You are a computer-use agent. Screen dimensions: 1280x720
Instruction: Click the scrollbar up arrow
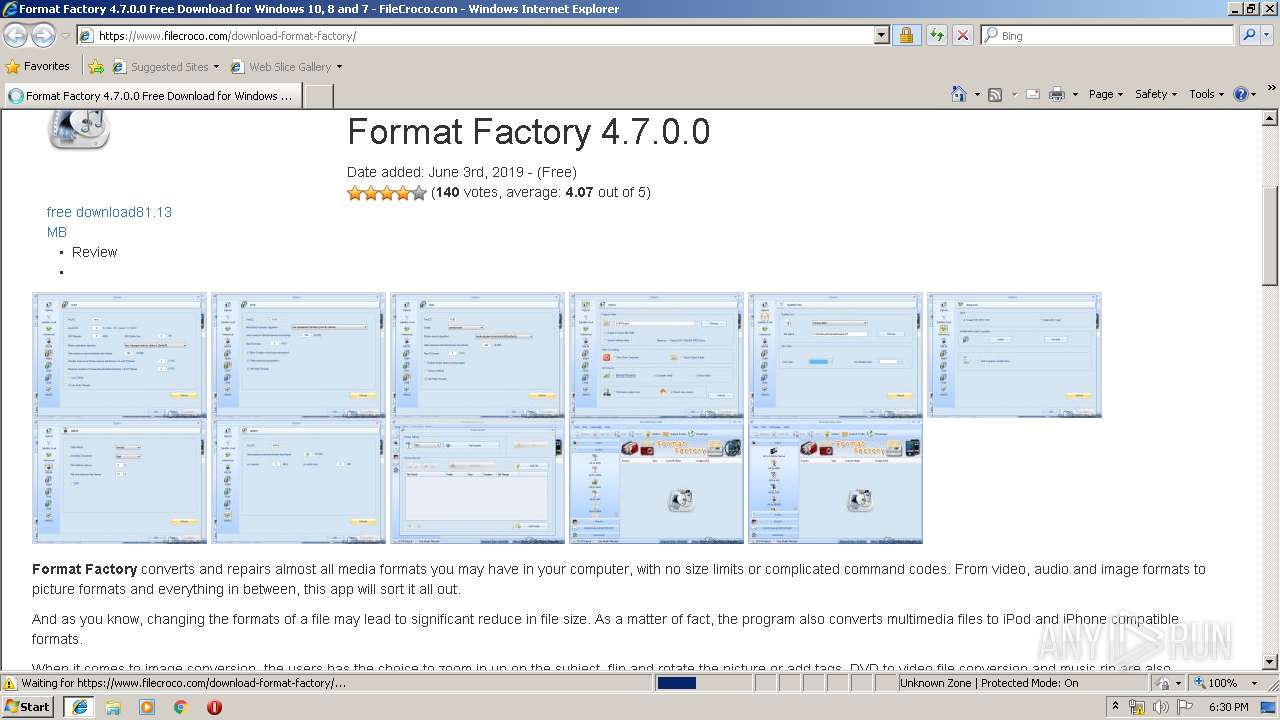(1270, 117)
